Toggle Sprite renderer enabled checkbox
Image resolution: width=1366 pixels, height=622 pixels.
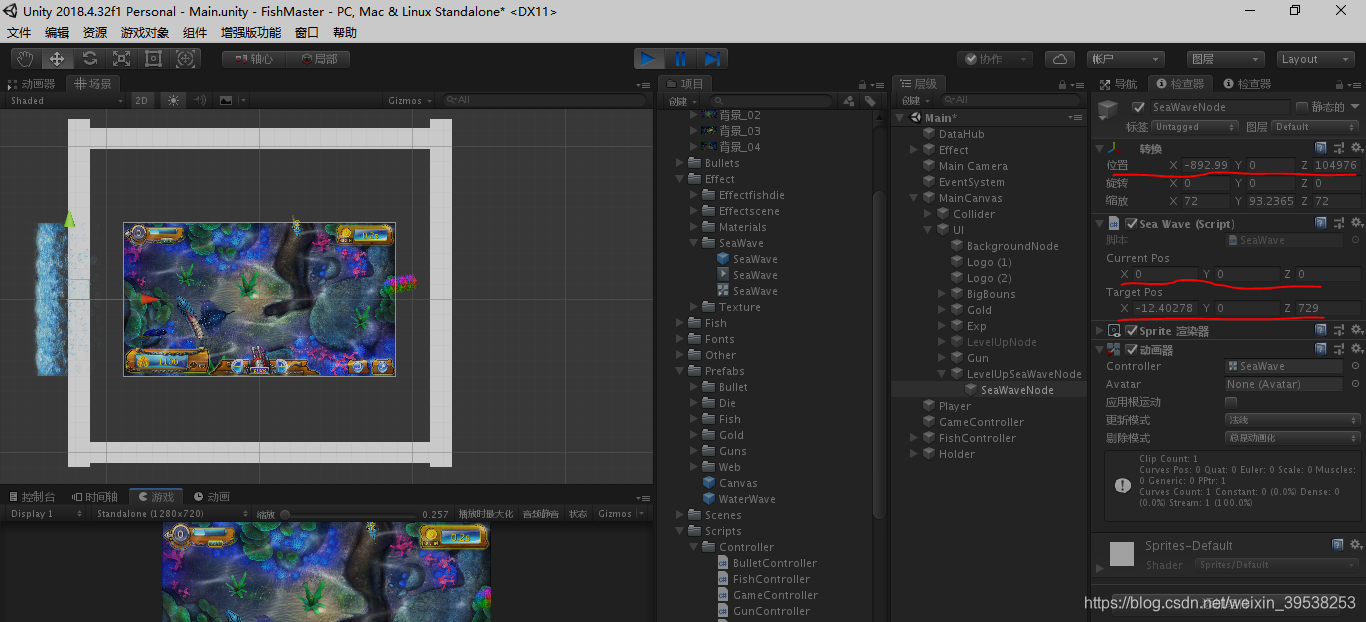tap(1131, 331)
